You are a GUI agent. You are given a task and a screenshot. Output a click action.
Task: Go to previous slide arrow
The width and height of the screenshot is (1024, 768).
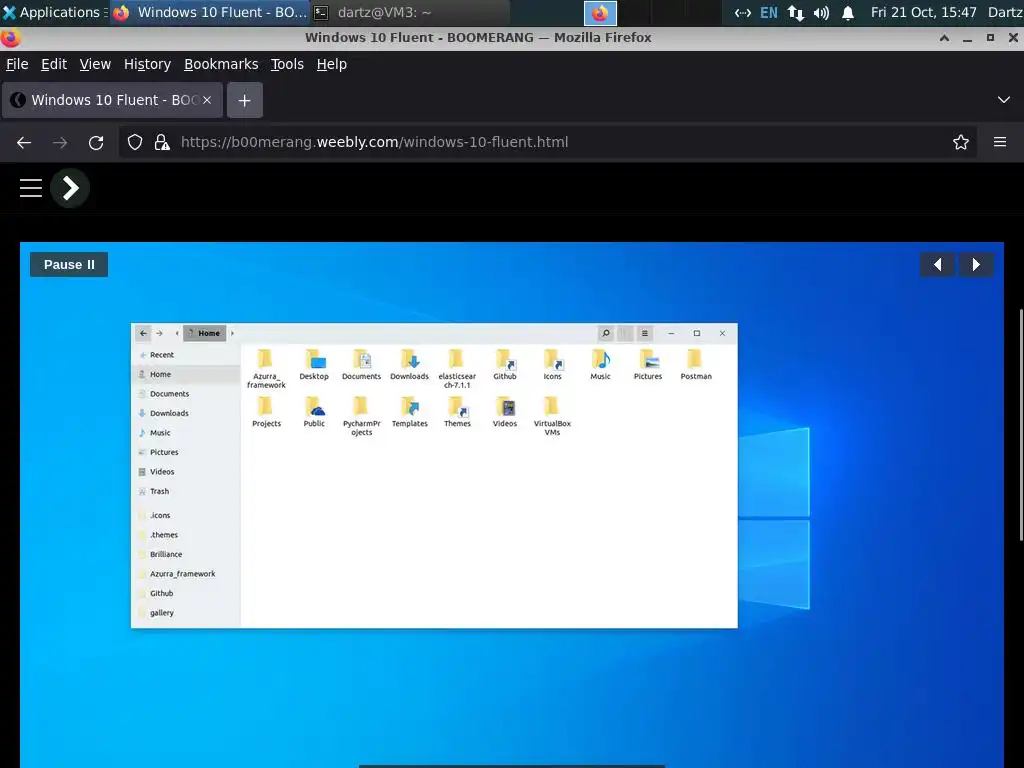tap(938, 264)
